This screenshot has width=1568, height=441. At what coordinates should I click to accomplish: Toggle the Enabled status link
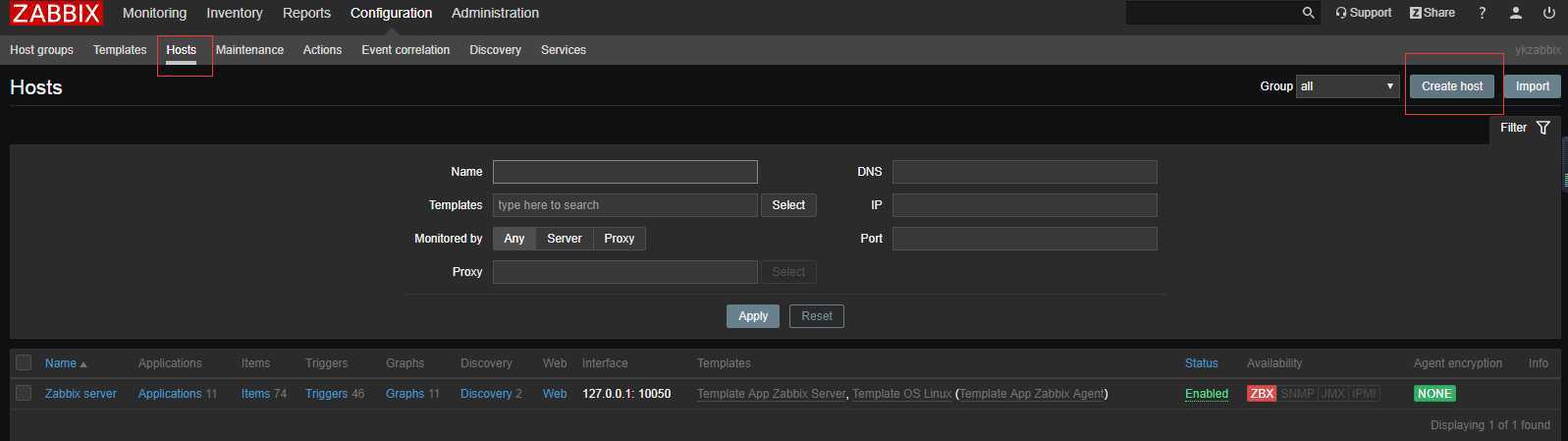tap(1207, 394)
